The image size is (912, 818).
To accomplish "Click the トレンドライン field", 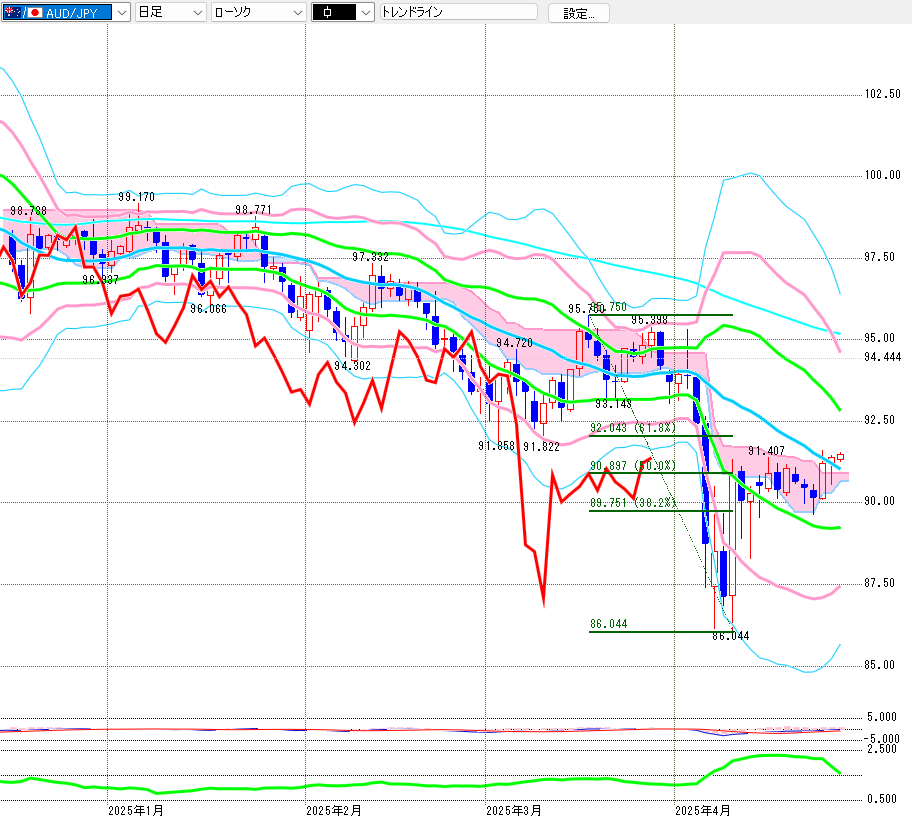I will [458, 12].
